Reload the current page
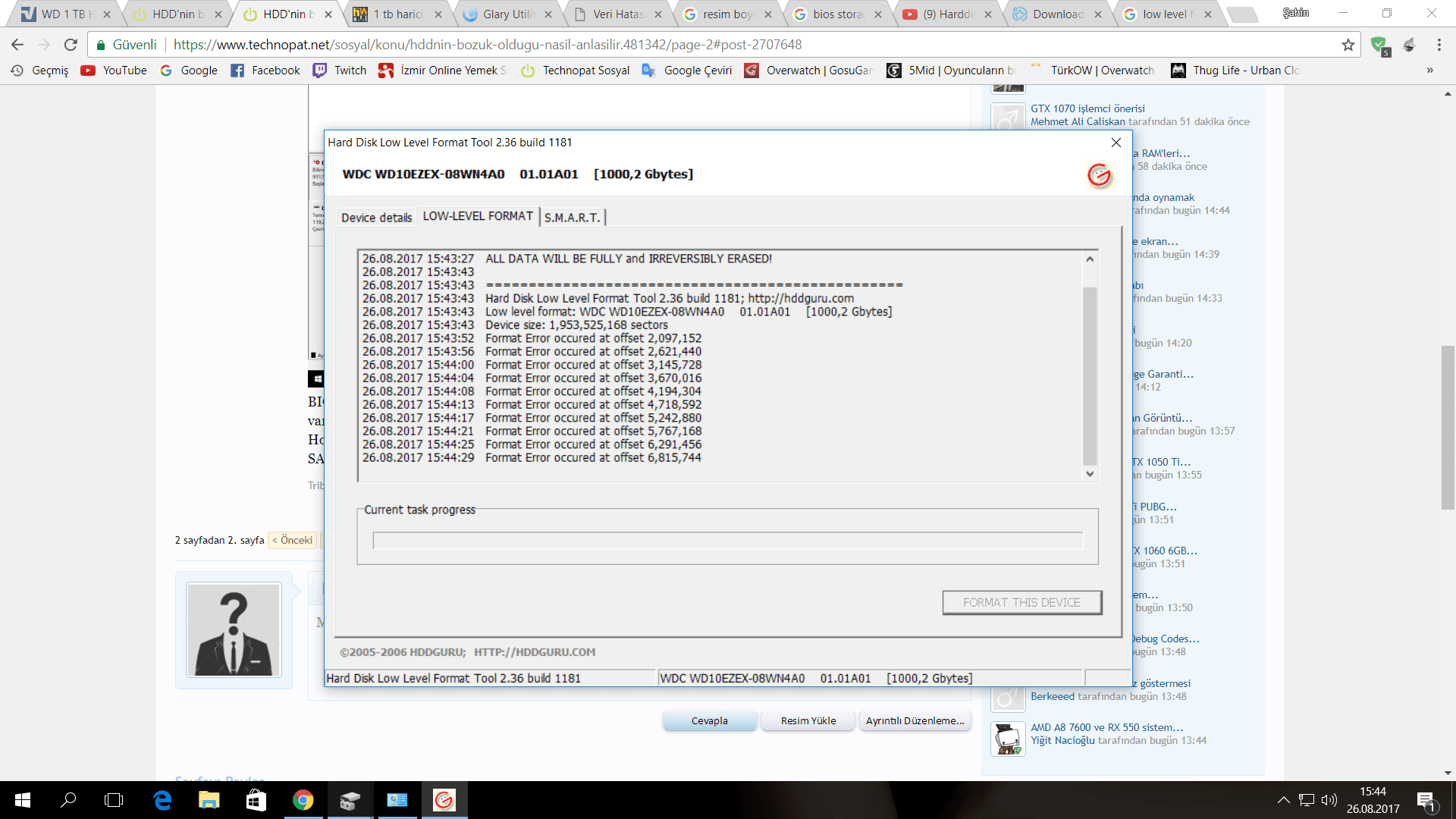The width and height of the screenshot is (1456, 819). pos(71,44)
